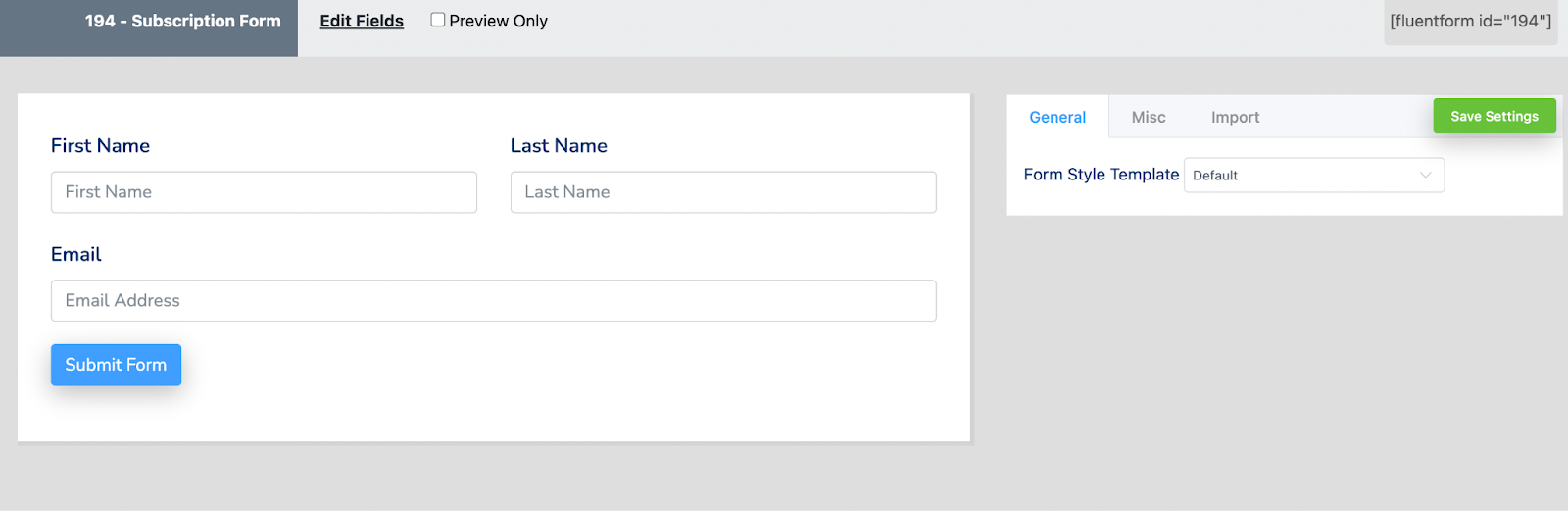Click the blue Submit Form button
This screenshot has width=1568, height=511.
coord(116,365)
